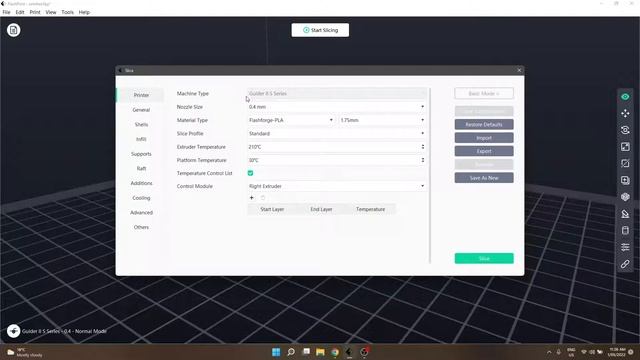Click the document icon at top left
The height and width of the screenshot is (360, 640).
point(13,30)
